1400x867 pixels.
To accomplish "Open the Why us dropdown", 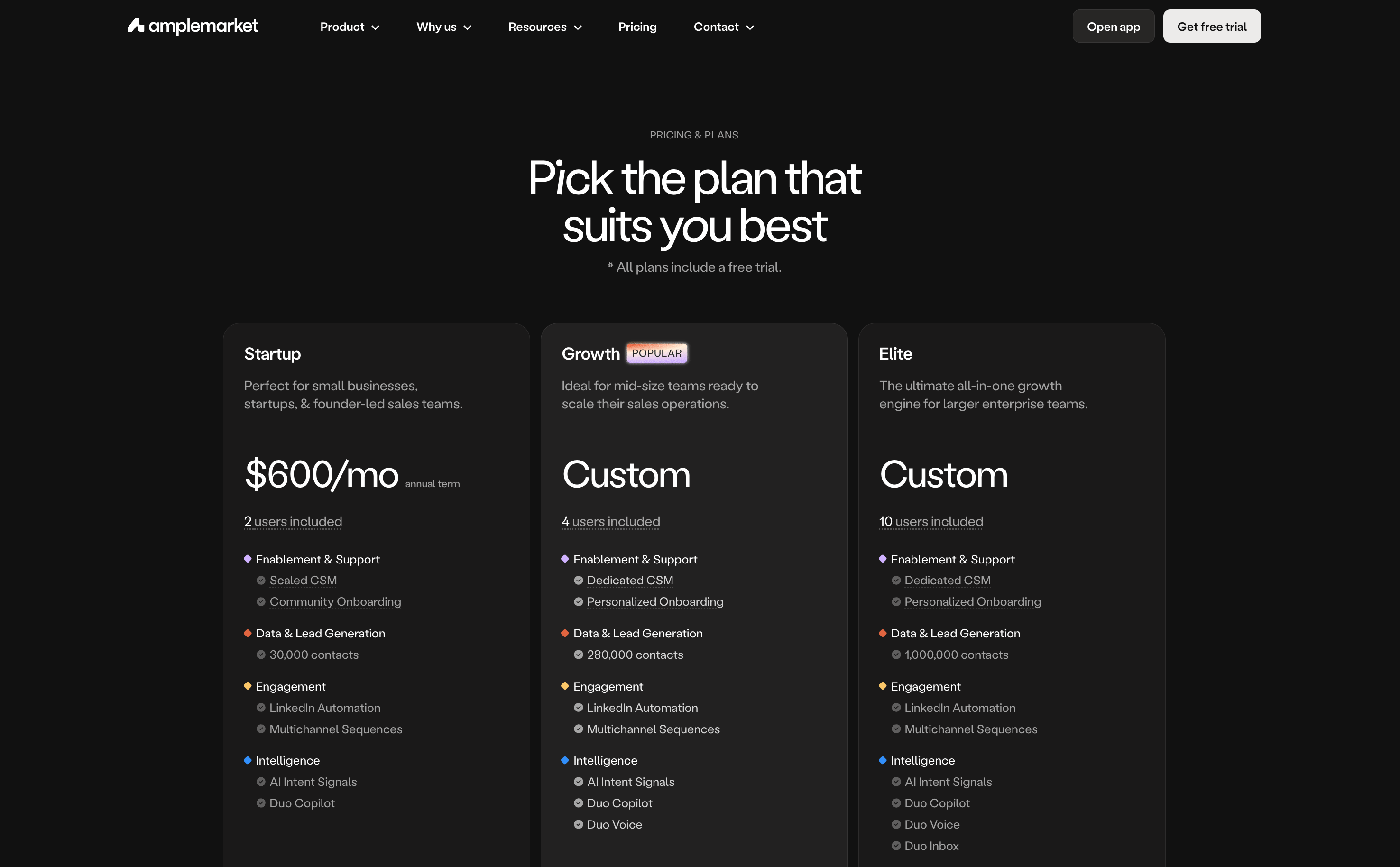I will [x=443, y=27].
